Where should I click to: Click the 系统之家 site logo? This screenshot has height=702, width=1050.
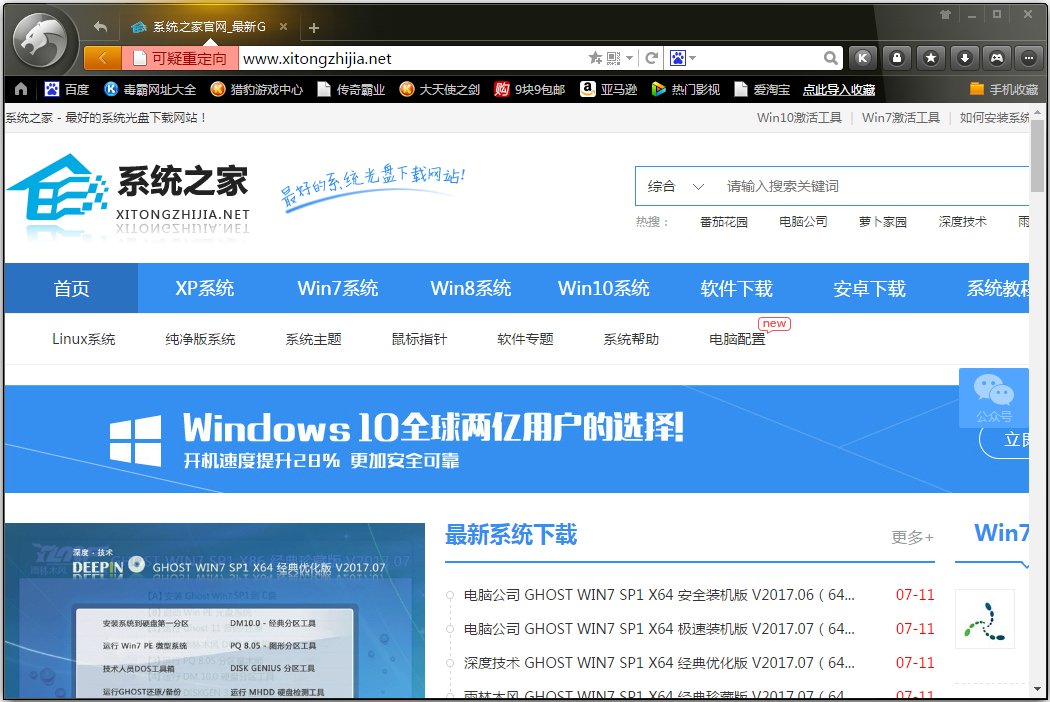click(129, 196)
